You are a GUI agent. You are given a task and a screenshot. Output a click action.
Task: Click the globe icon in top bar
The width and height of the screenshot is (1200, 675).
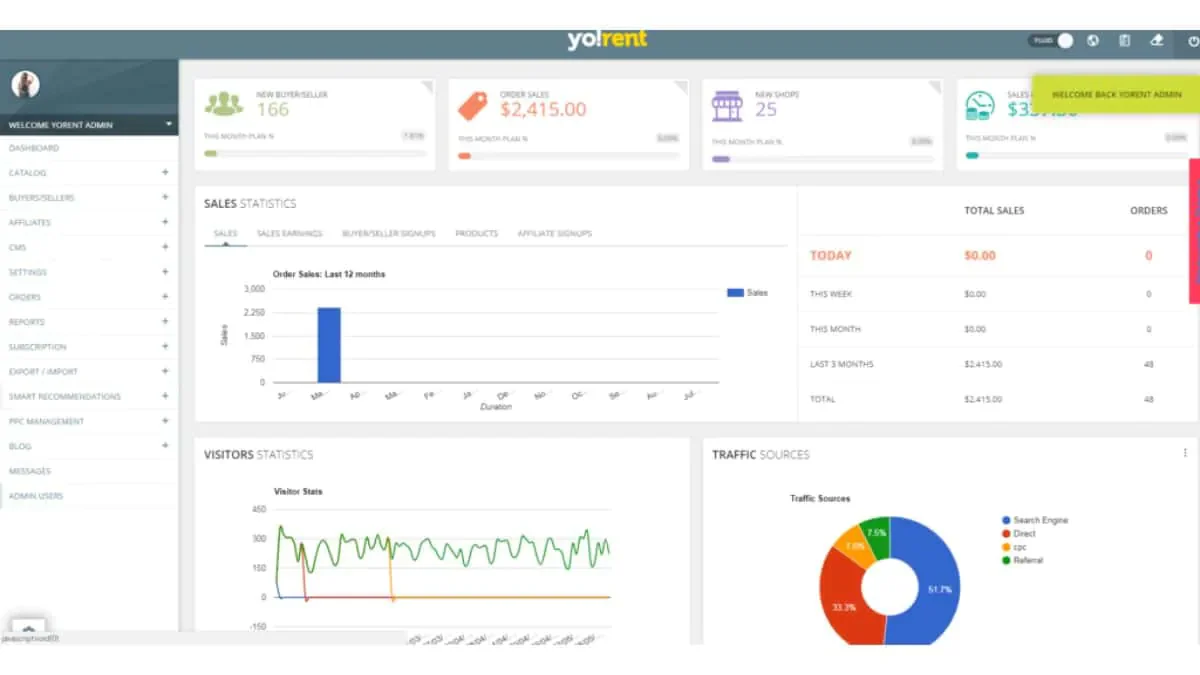coord(1093,41)
